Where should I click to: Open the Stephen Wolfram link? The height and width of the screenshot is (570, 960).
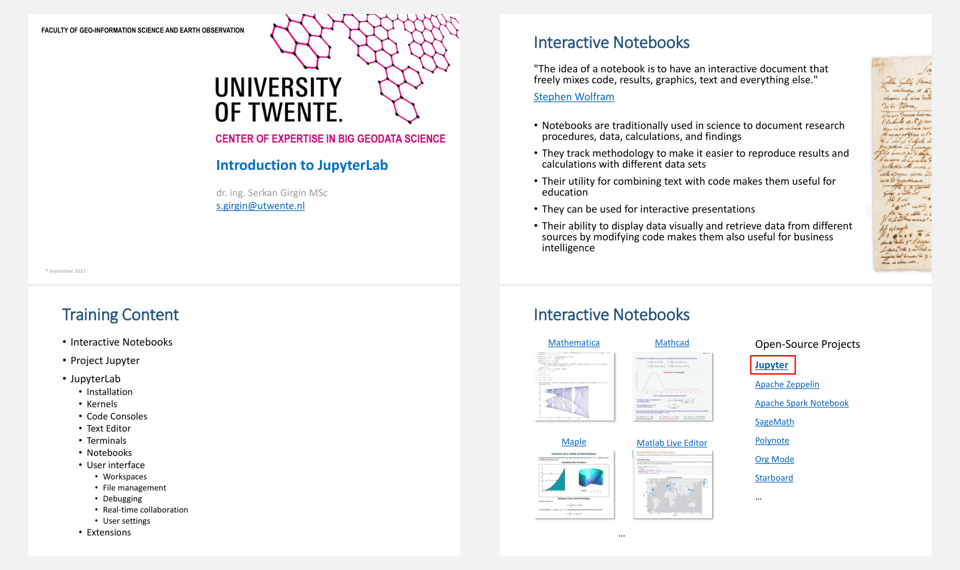[x=574, y=97]
